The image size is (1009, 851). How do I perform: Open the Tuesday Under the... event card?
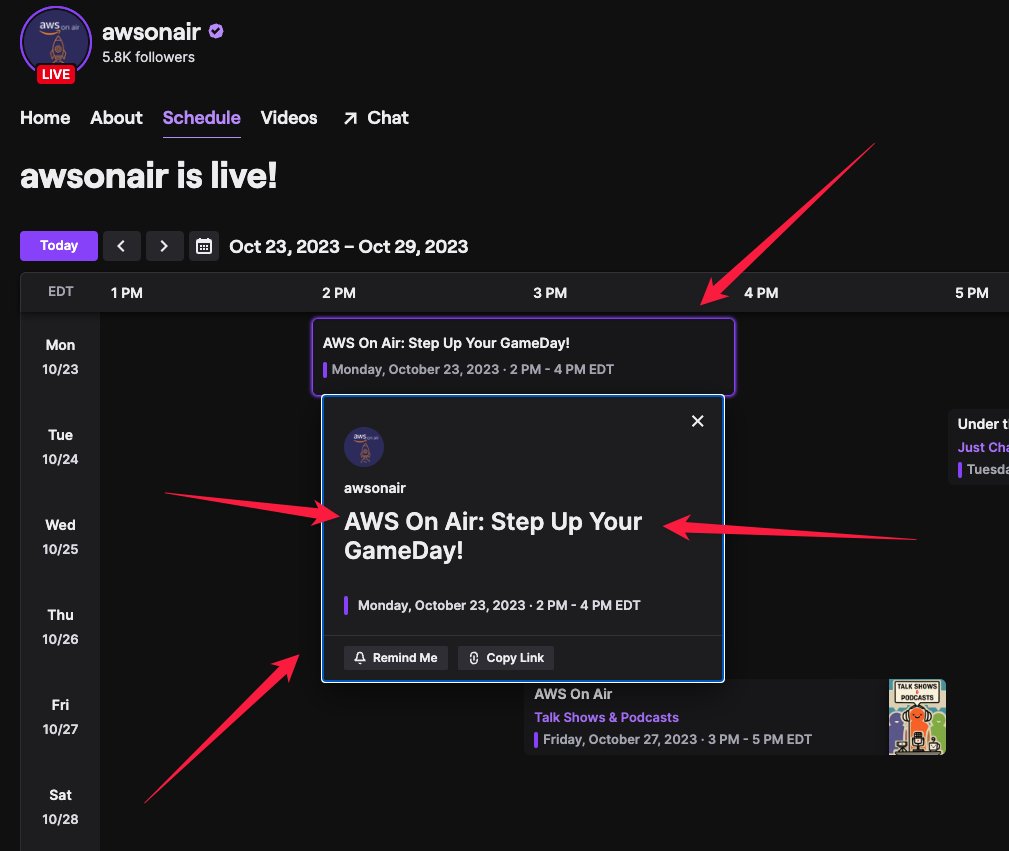point(979,447)
